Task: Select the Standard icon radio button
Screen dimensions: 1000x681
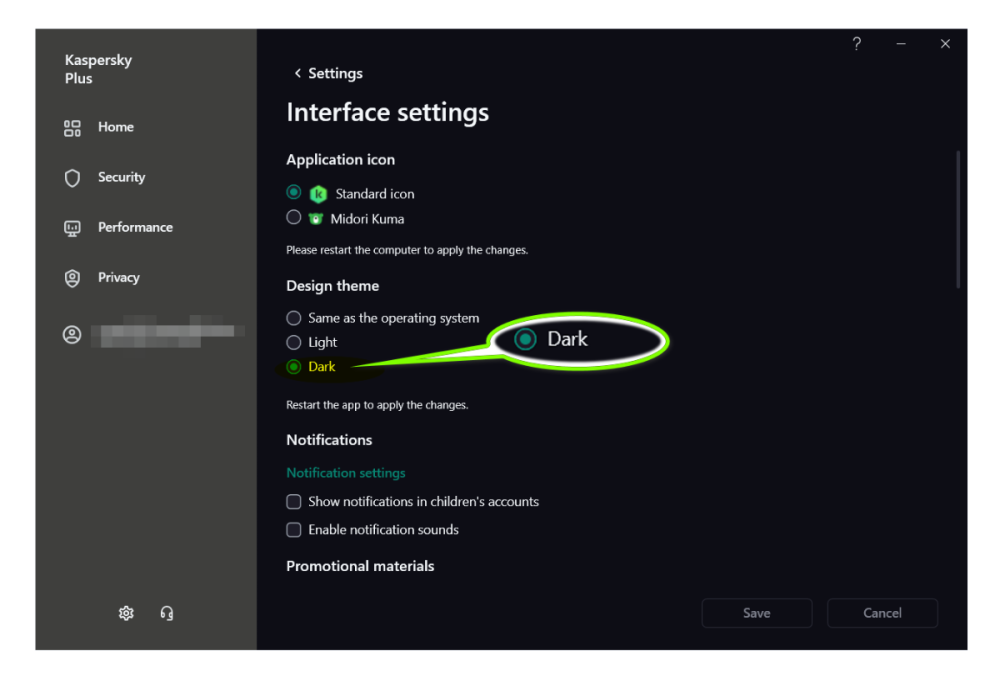Action: [294, 192]
